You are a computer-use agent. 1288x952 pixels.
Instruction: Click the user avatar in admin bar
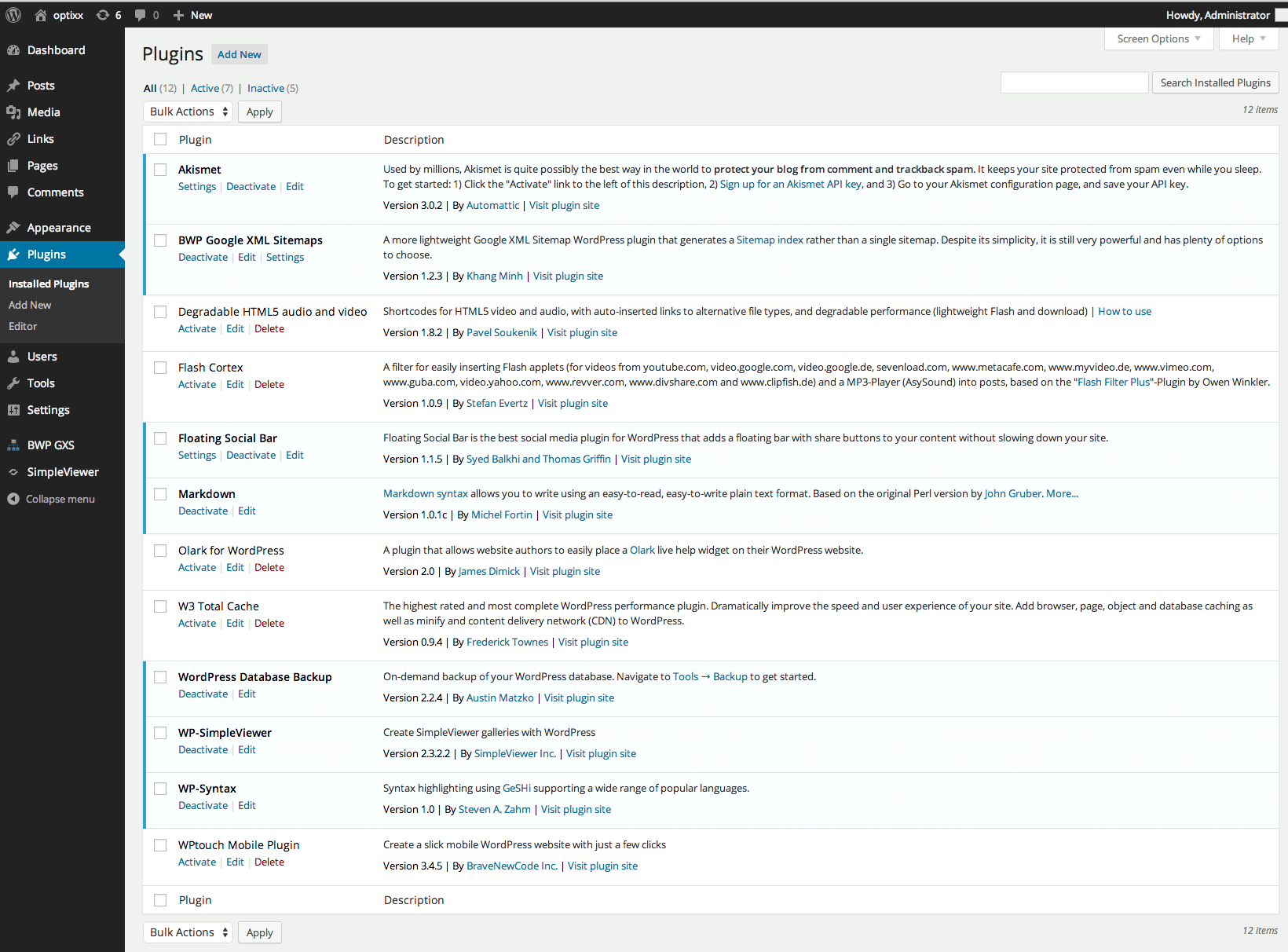[x=1281, y=15]
